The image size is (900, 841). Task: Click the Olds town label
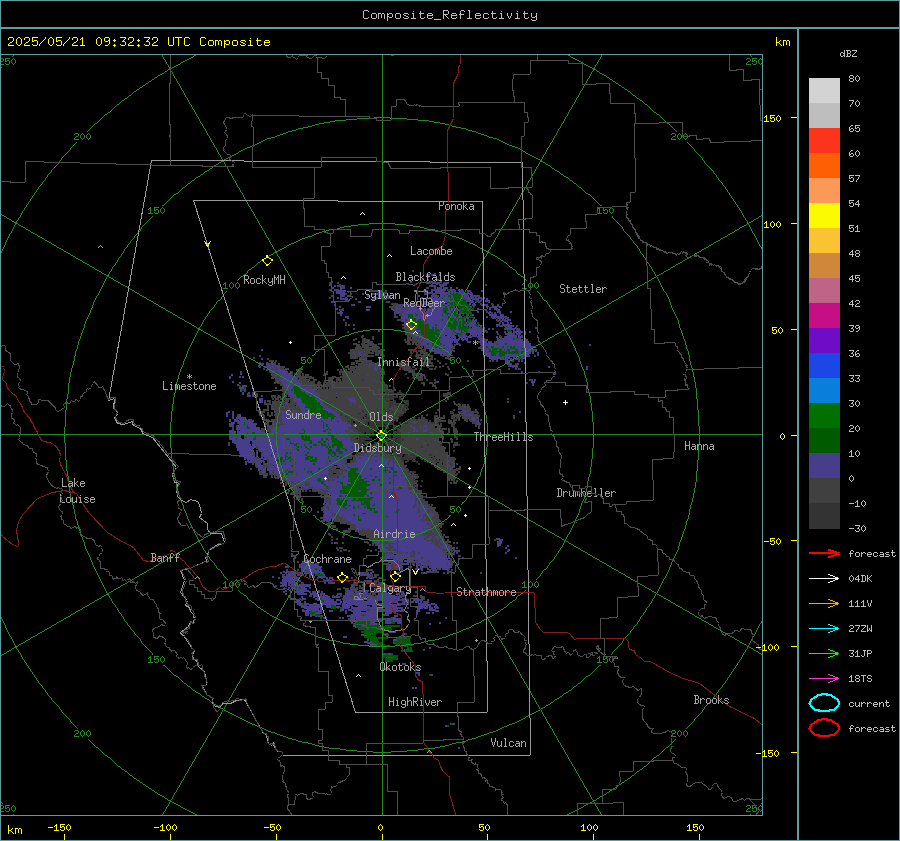(x=381, y=416)
